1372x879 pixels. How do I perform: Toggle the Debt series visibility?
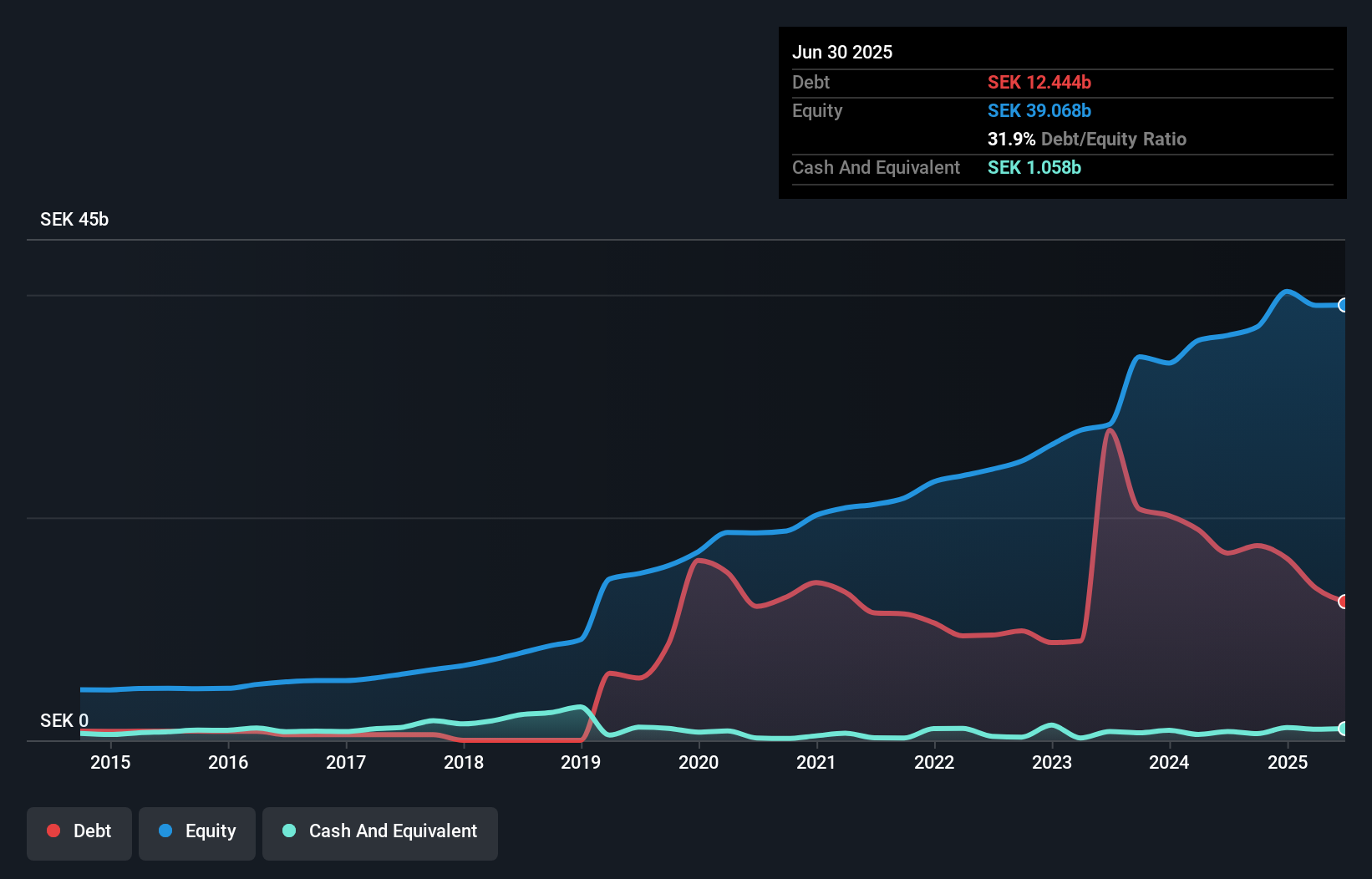[x=79, y=832]
